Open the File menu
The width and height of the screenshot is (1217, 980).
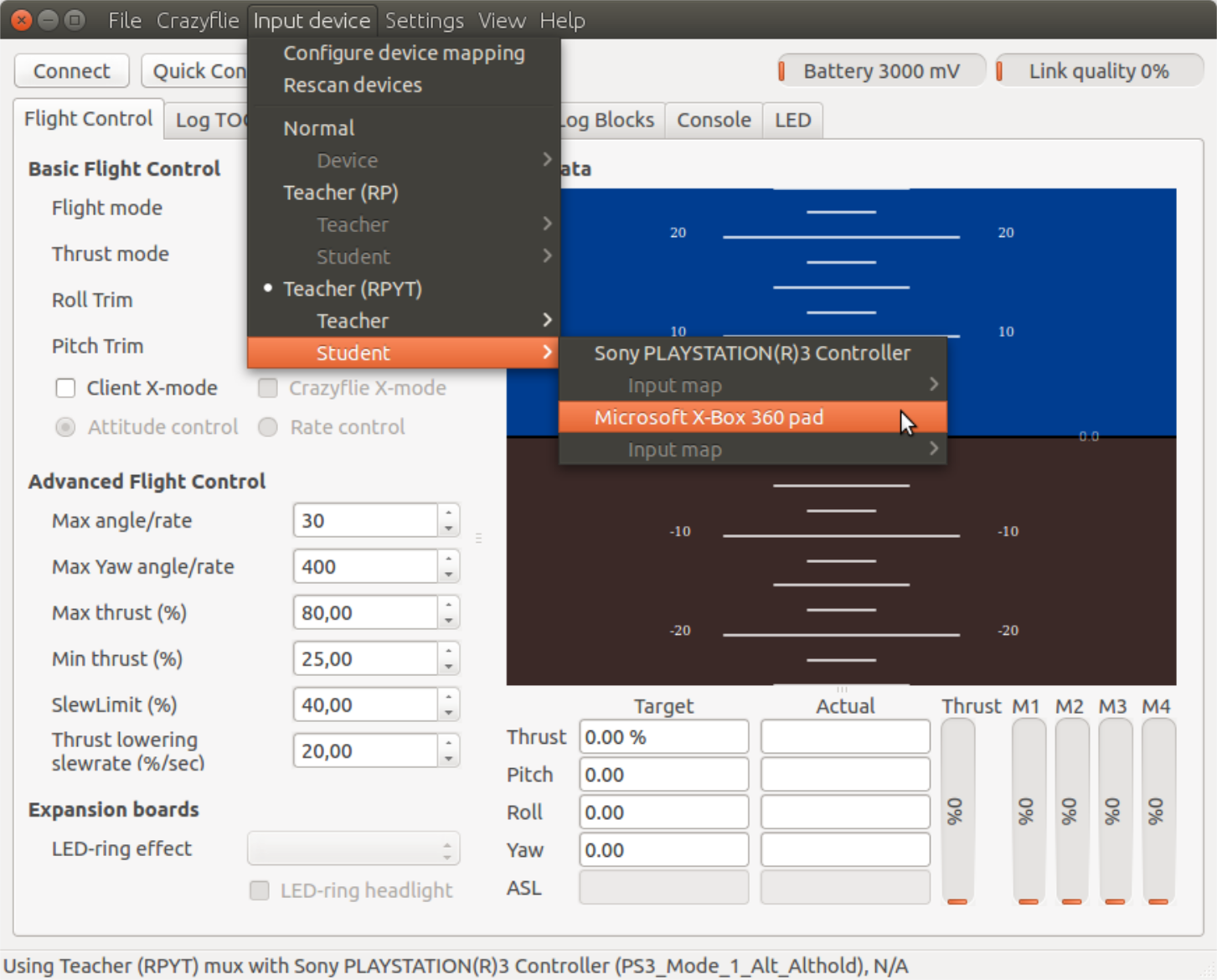pyautogui.click(x=125, y=20)
